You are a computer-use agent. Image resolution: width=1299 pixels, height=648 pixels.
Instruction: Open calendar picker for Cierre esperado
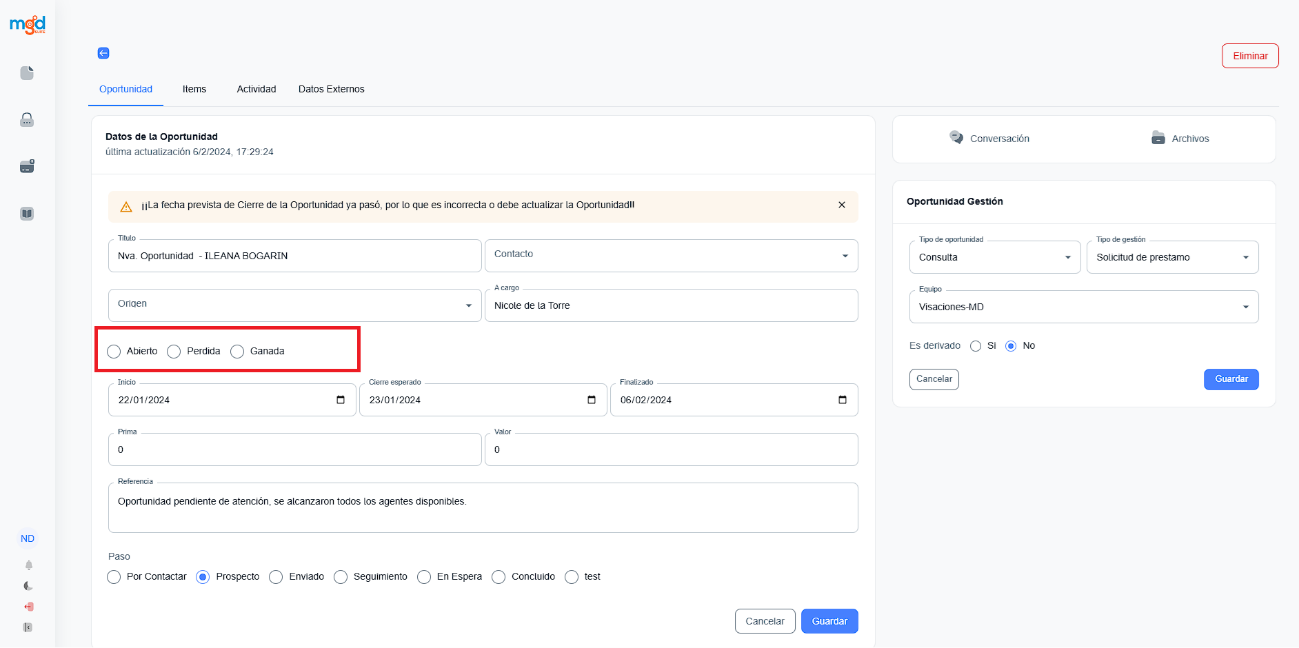pyautogui.click(x=592, y=400)
